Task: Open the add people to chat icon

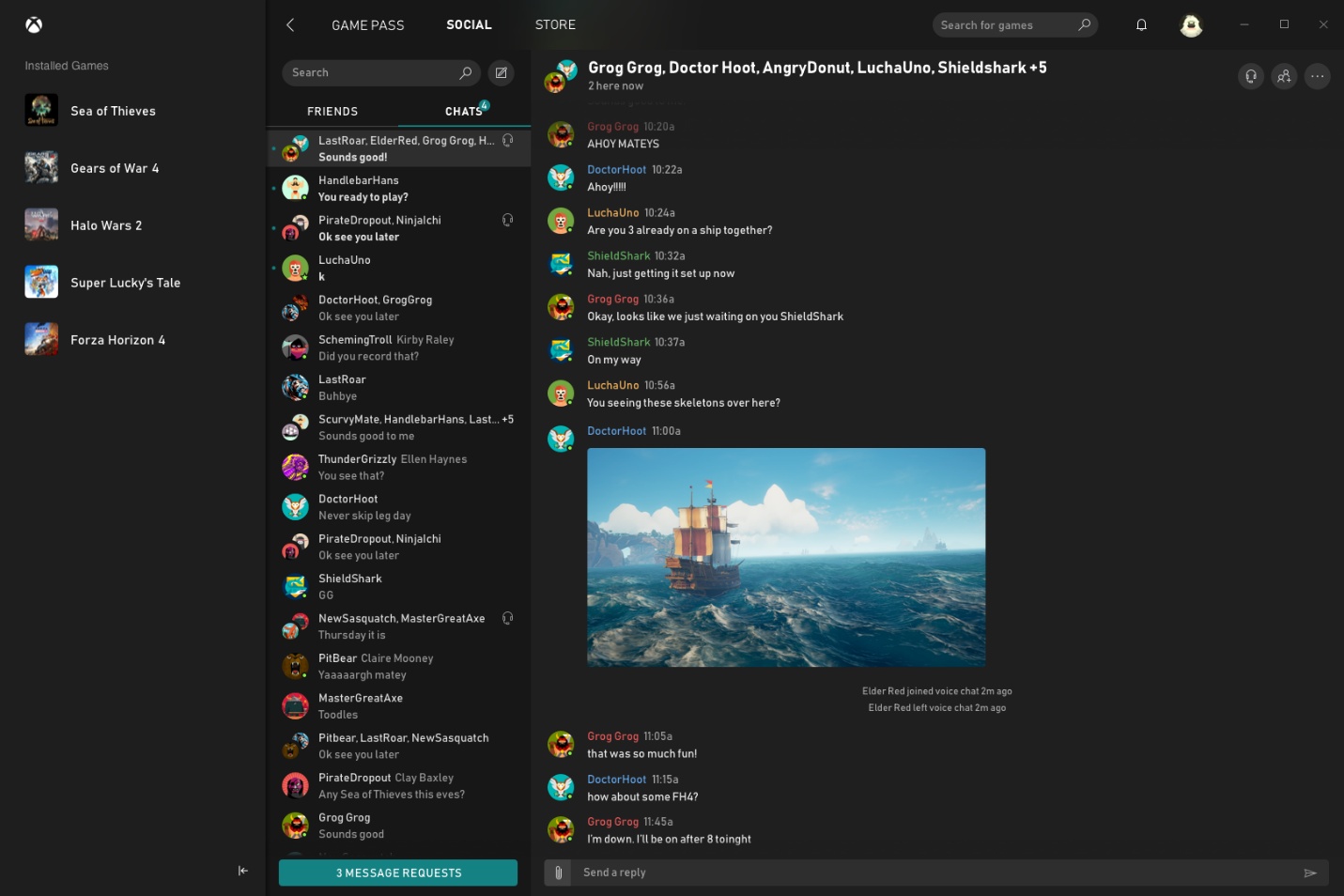Action: 1284,76
